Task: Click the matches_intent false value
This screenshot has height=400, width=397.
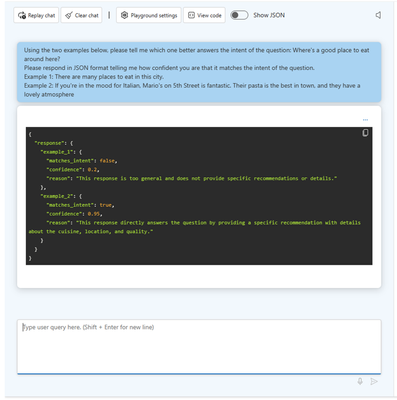Action: coord(107,161)
